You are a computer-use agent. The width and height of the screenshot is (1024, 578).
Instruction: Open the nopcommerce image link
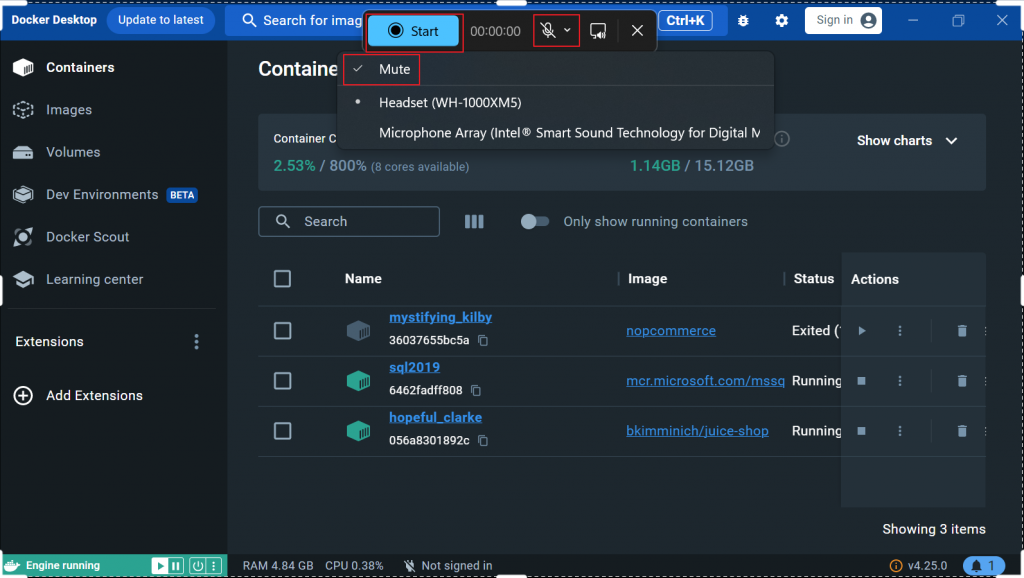click(x=671, y=330)
